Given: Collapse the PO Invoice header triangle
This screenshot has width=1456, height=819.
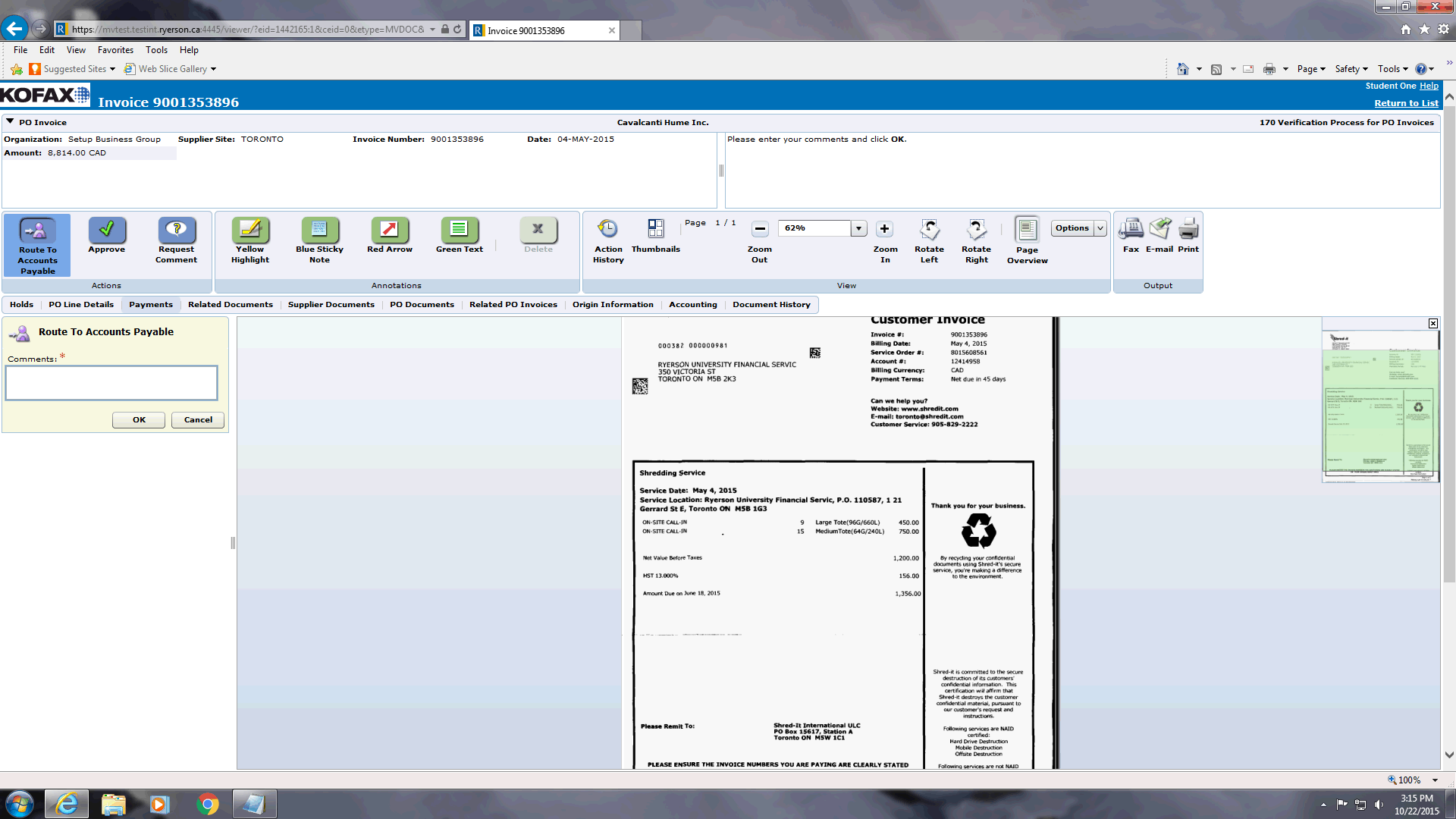Looking at the screenshot, I should click(11, 121).
